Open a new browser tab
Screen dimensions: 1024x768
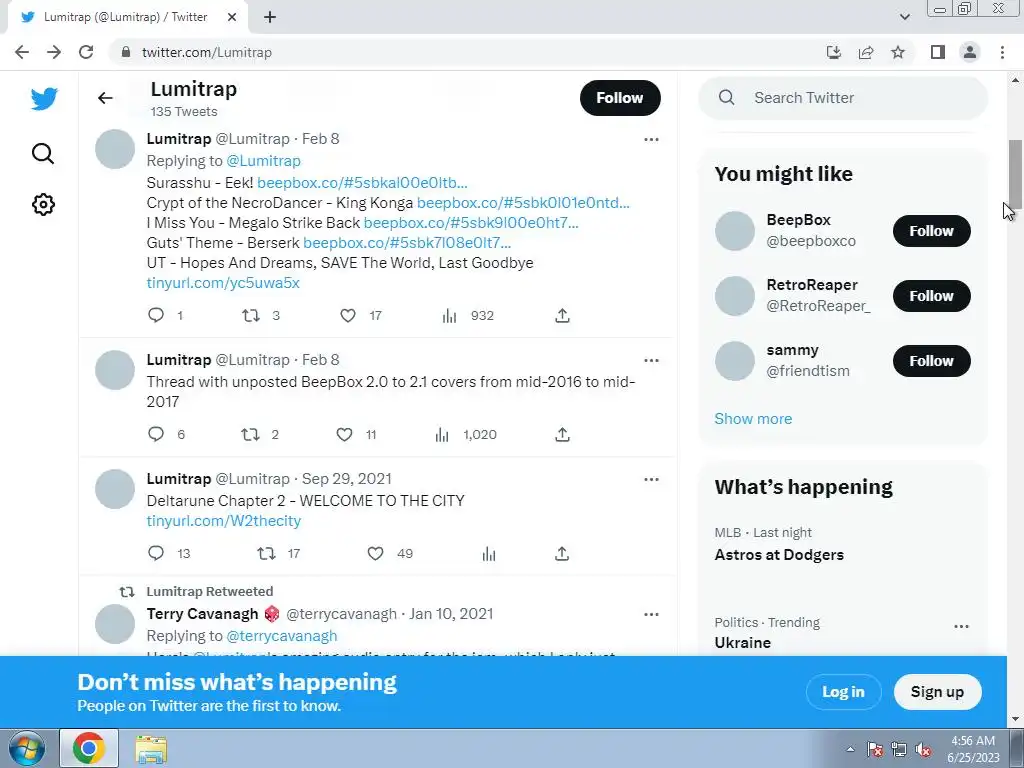coord(270,17)
